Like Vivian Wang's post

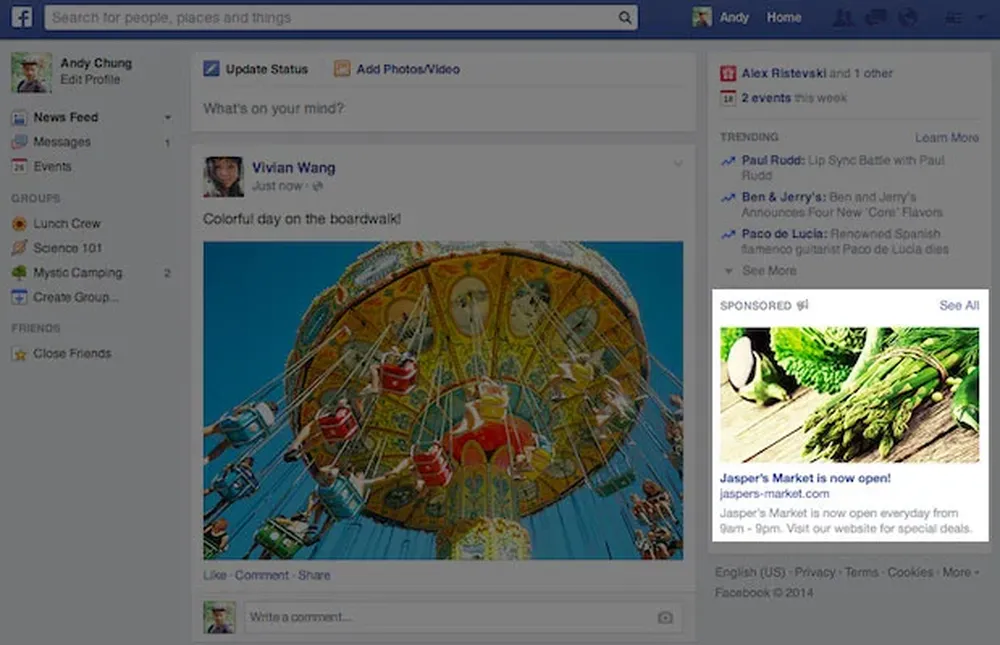(x=214, y=575)
